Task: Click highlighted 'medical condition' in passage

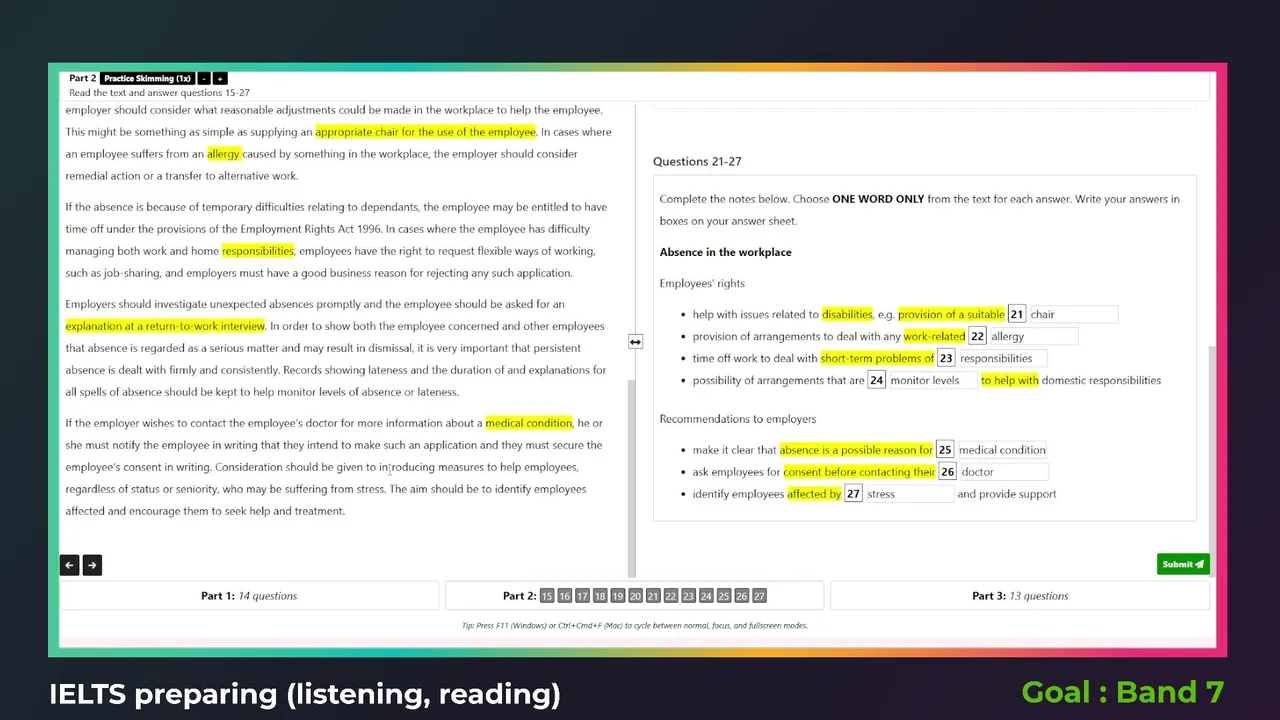Action: coord(529,423)
